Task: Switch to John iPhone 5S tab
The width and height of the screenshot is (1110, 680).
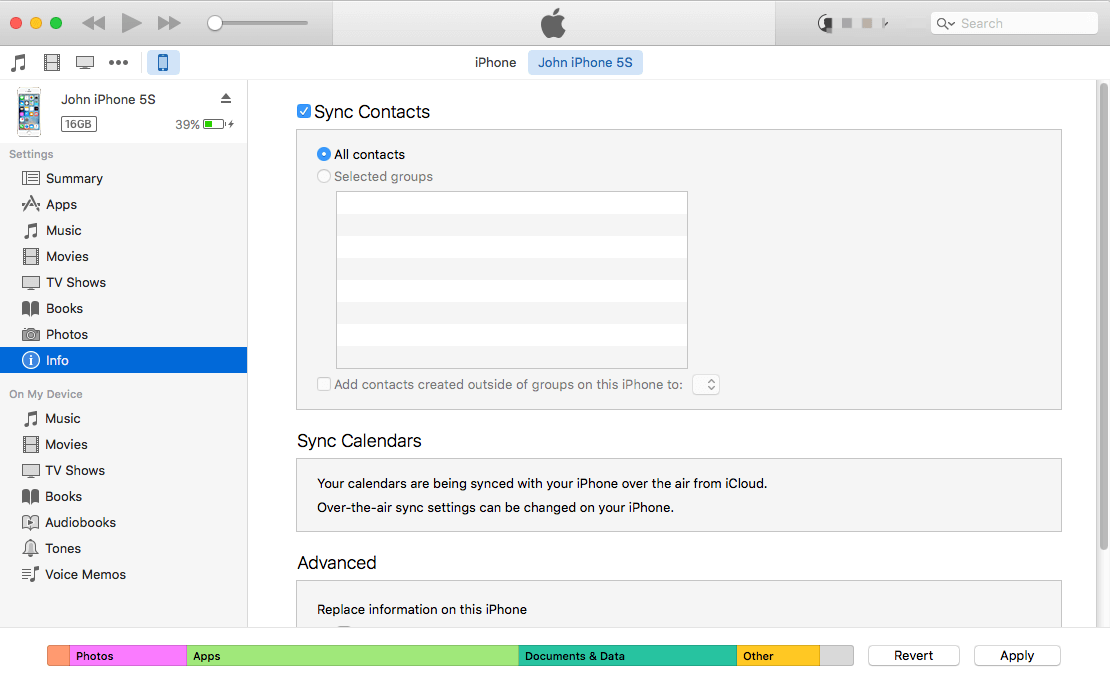Action: tap(585, 62)
